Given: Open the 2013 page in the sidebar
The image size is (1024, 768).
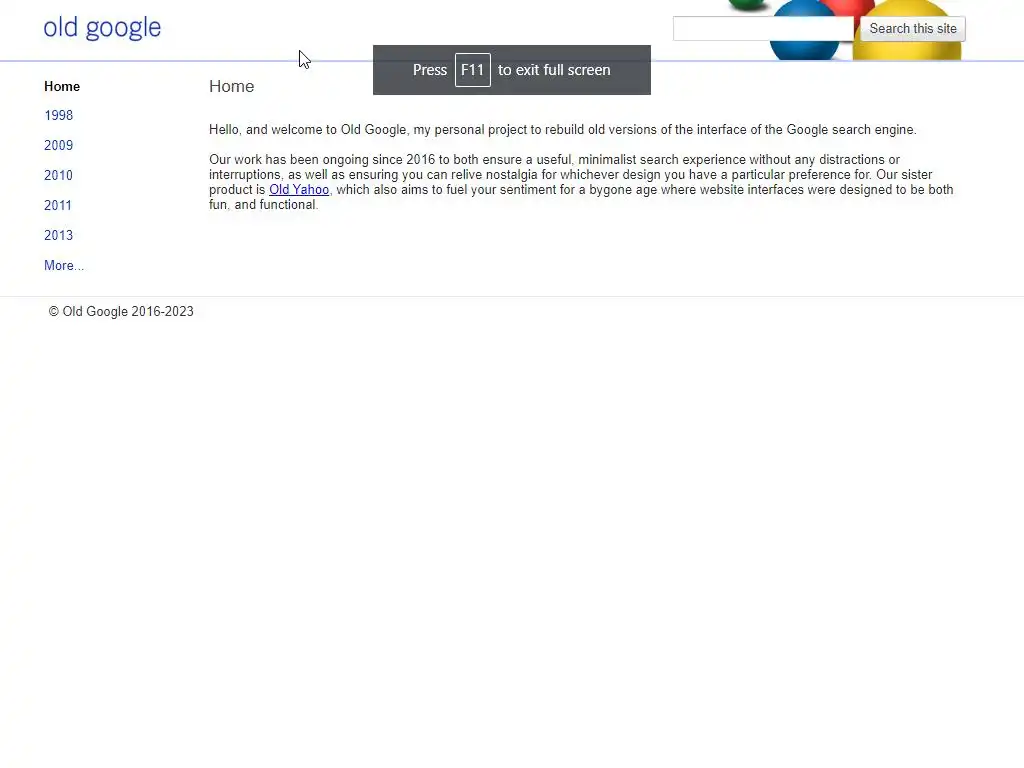Looking at the screenshot, I should point(59,236).
